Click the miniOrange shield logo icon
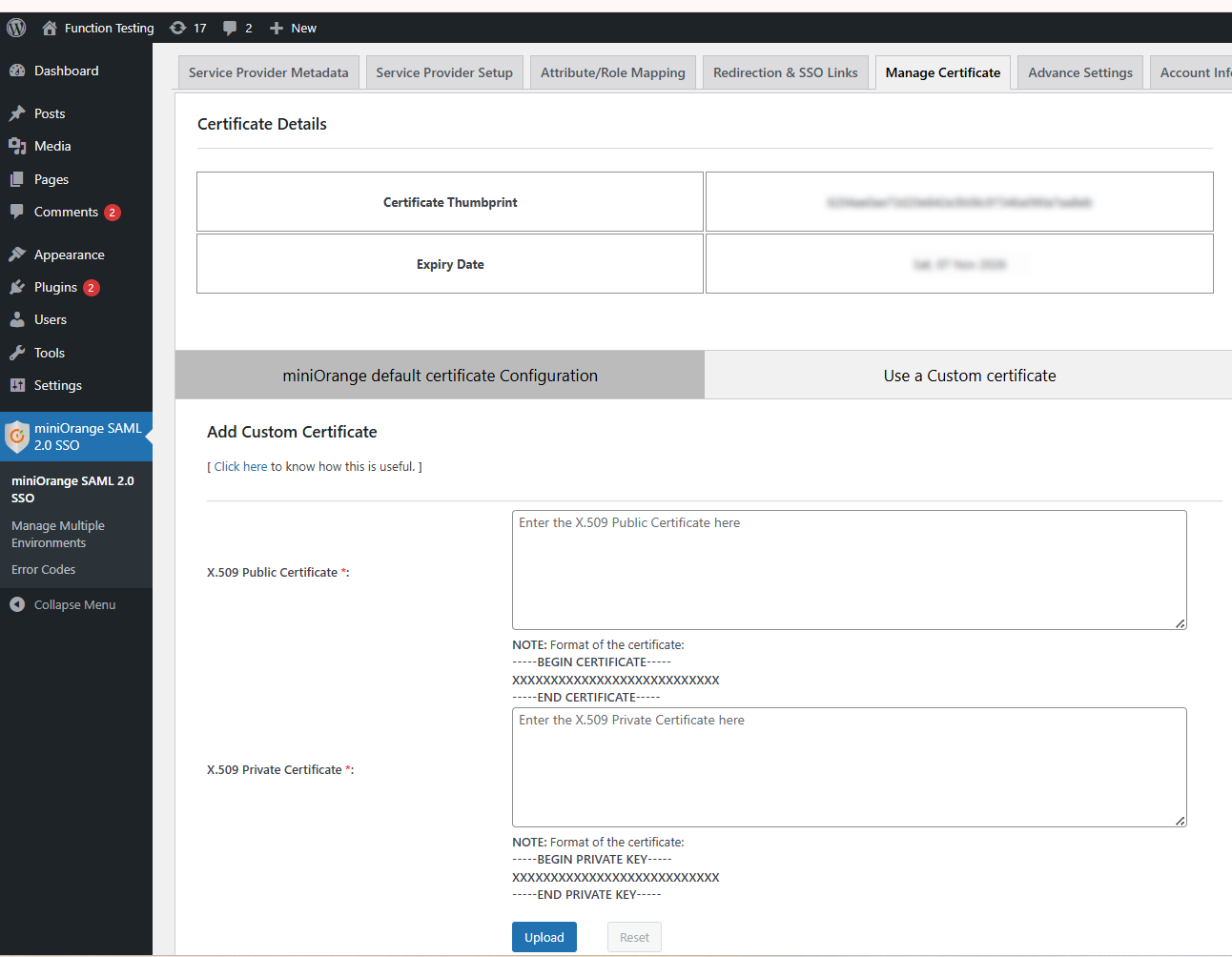The image size is (1232, 957). pyautogui.click(x=17, y=437)
